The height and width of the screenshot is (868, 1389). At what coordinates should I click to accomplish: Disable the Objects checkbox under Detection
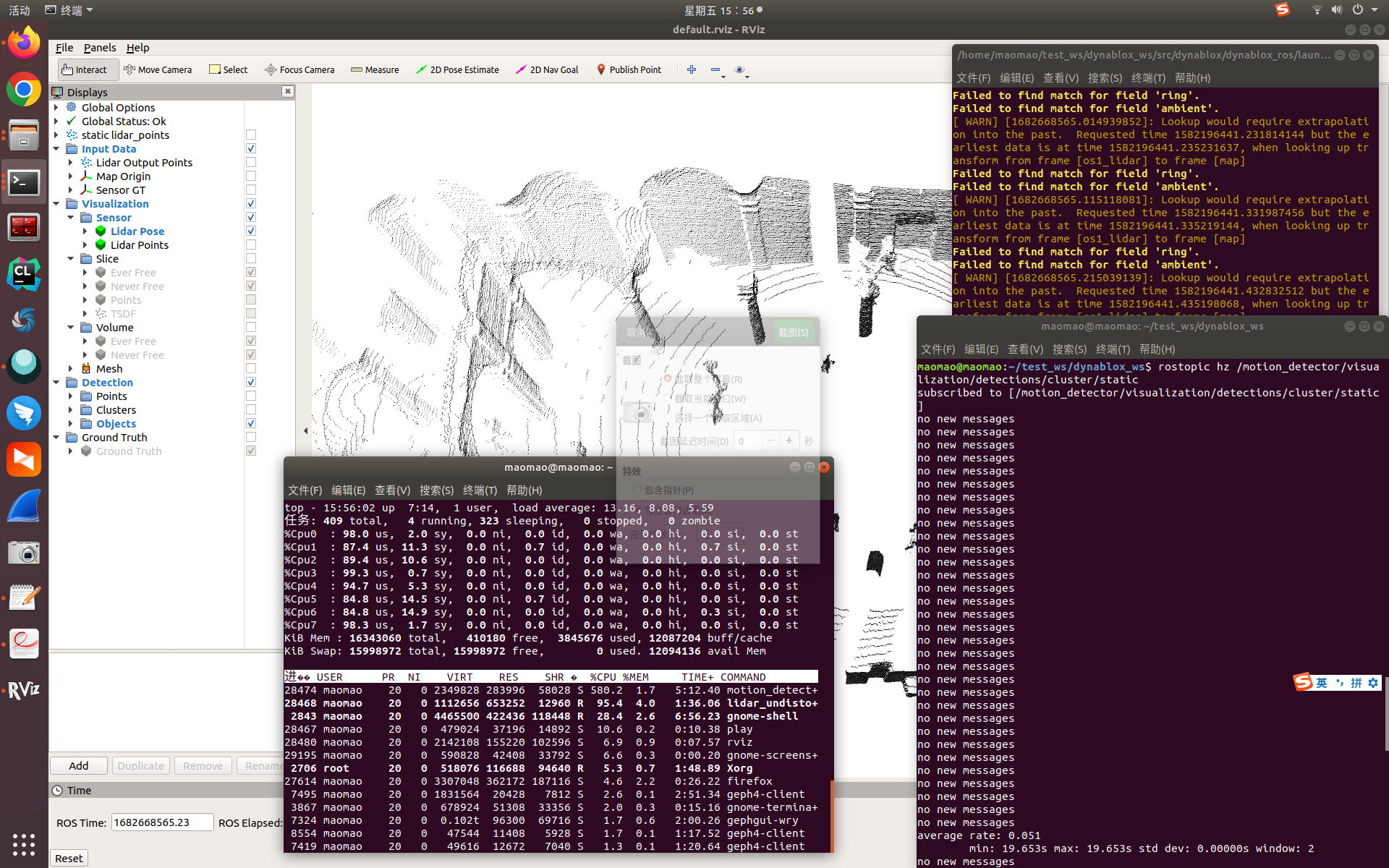pos(251,423)
